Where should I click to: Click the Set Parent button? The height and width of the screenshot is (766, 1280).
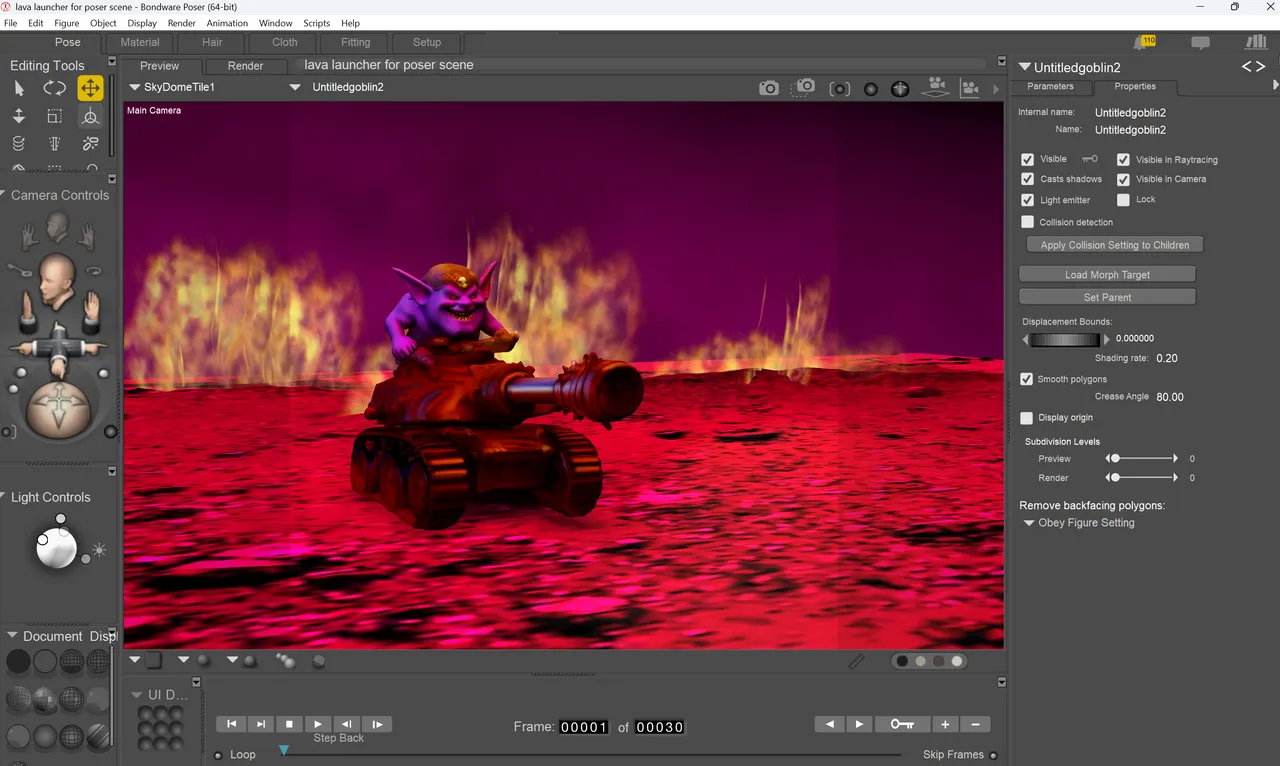[x=1107, y=297]
